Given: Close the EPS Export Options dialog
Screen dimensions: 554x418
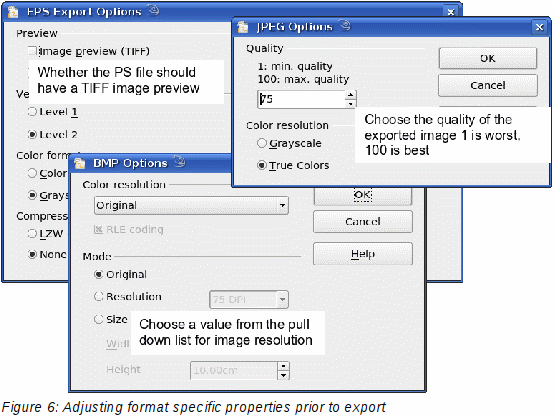Looking at the screenshot, I should (x=450, y=12).
